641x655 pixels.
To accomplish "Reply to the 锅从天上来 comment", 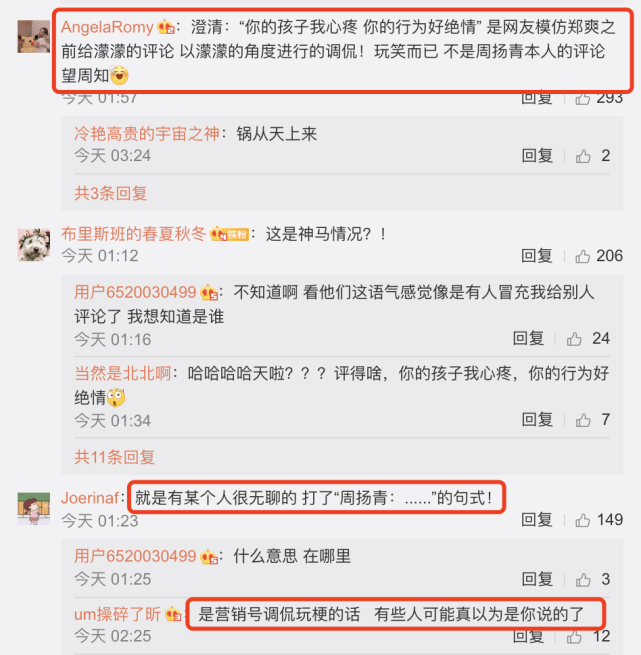I will [x=537, y=156].
